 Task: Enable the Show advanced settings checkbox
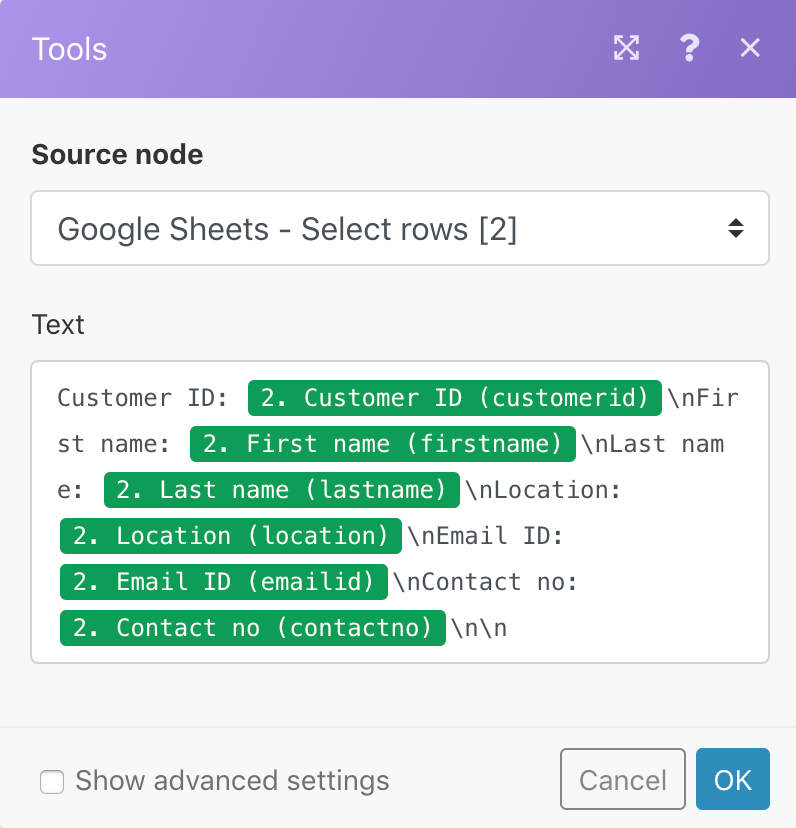click(x=52, y=781)
